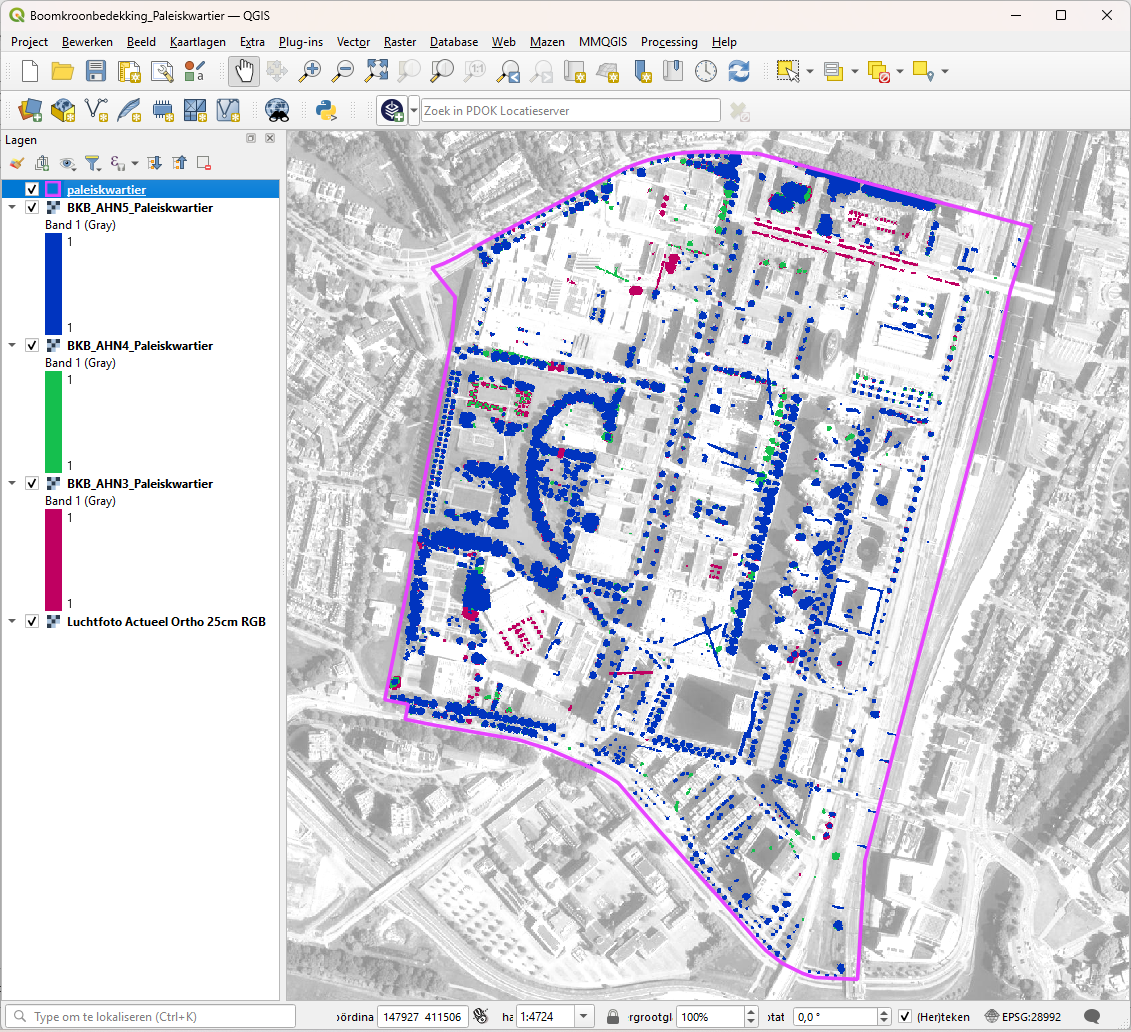Collapse the BKB_AHN4_Paleiskwartier layer legend
This screenshot has width=1131, height=1032.
tap(12, 346)
